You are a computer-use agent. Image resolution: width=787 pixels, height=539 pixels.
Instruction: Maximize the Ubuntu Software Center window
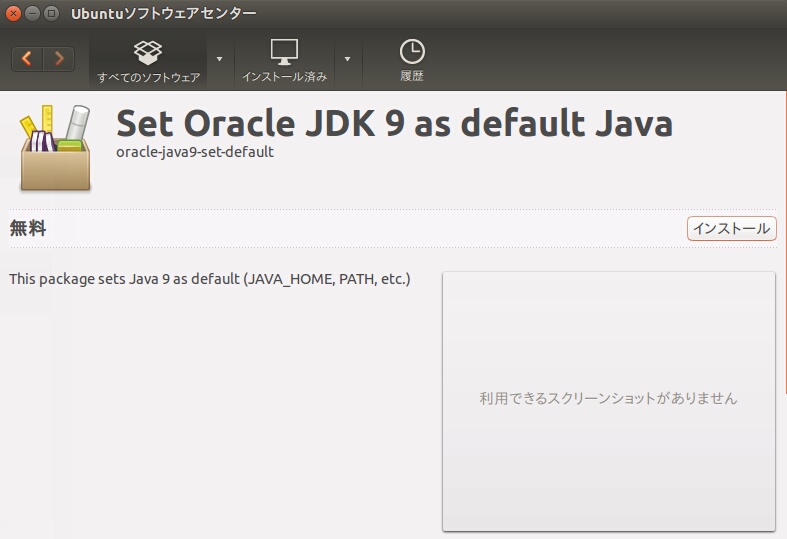point(51,14)
